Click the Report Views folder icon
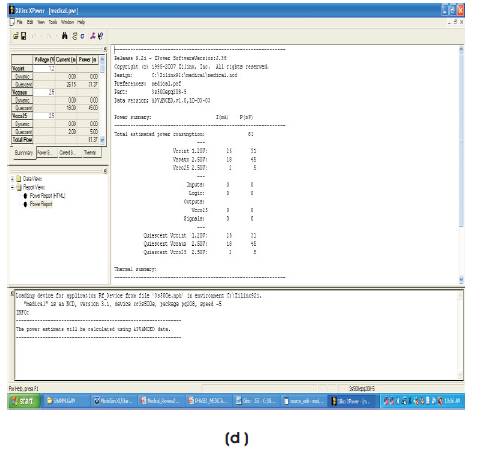Viewport: 483px width, 449px height. (x=19, y=187)
